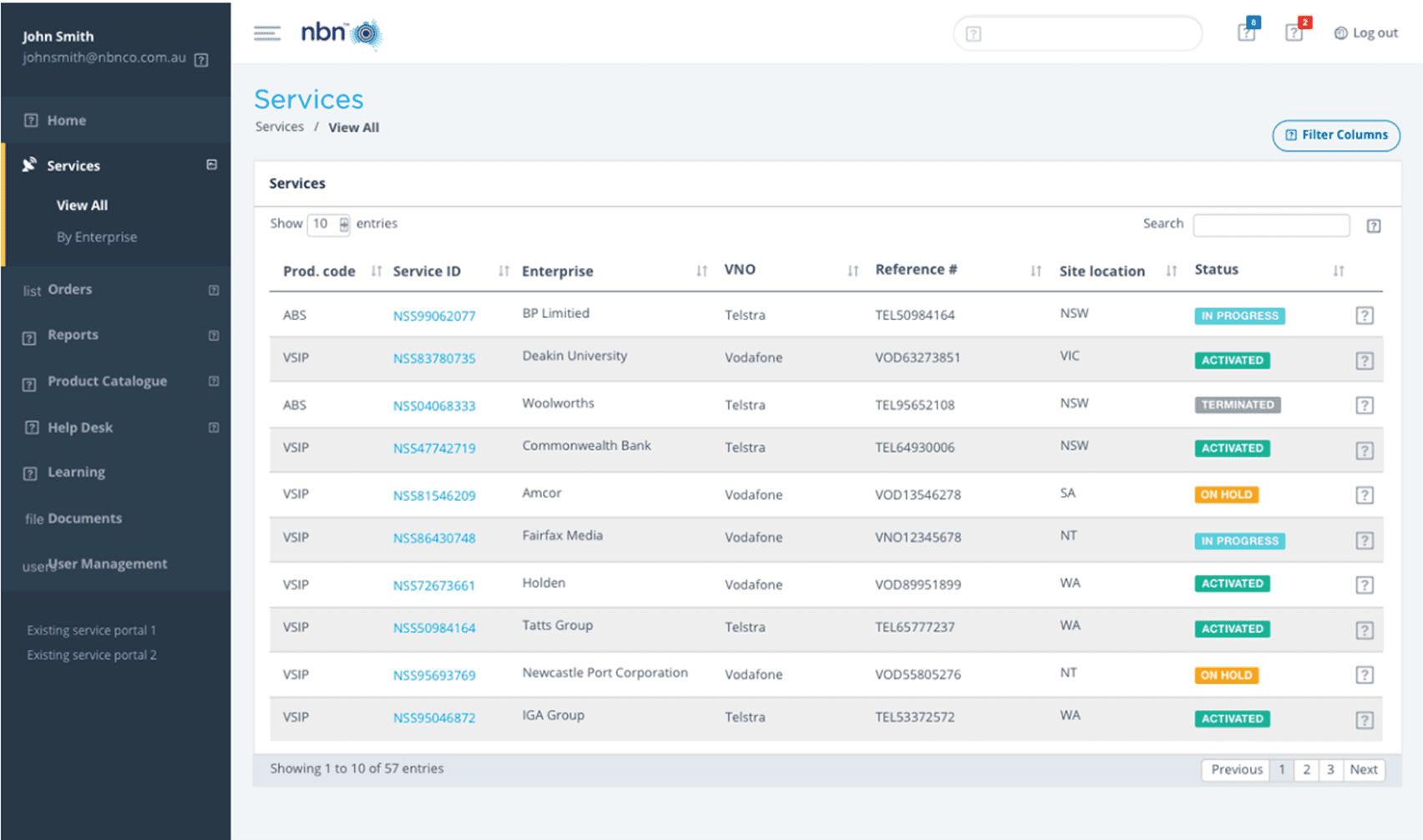The height and width of the screenshot is (840, 1423).
Task: Click icon next to johnsmith email address
Action: 201,59
